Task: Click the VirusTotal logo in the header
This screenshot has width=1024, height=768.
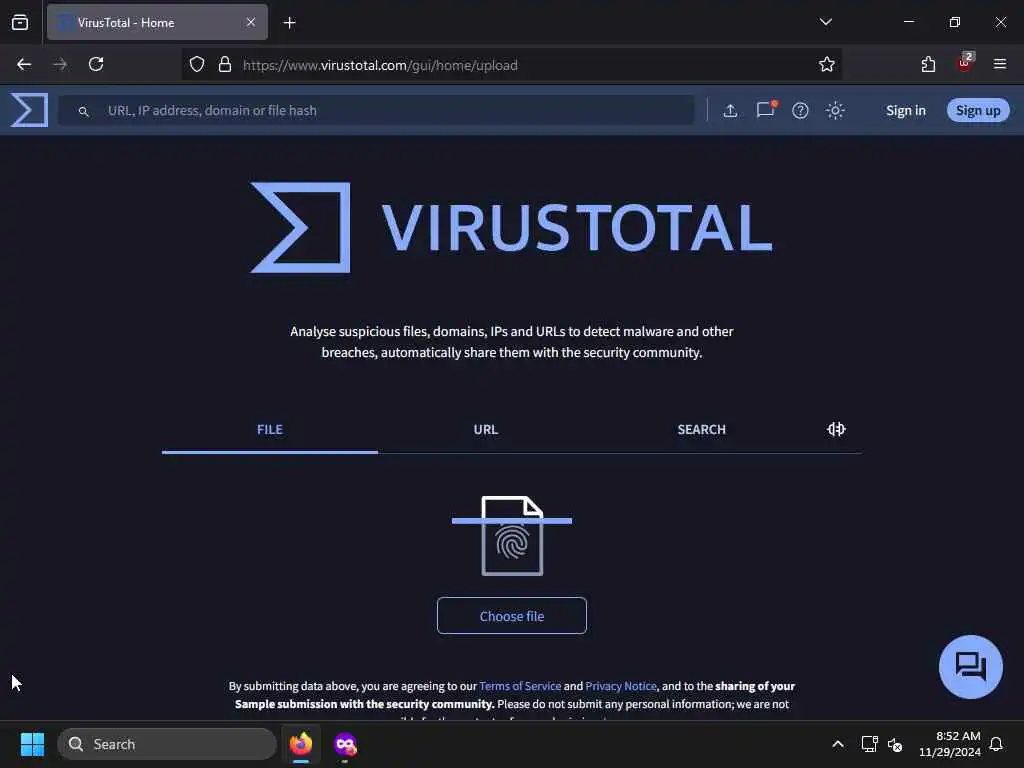Action: coord(29,110)
